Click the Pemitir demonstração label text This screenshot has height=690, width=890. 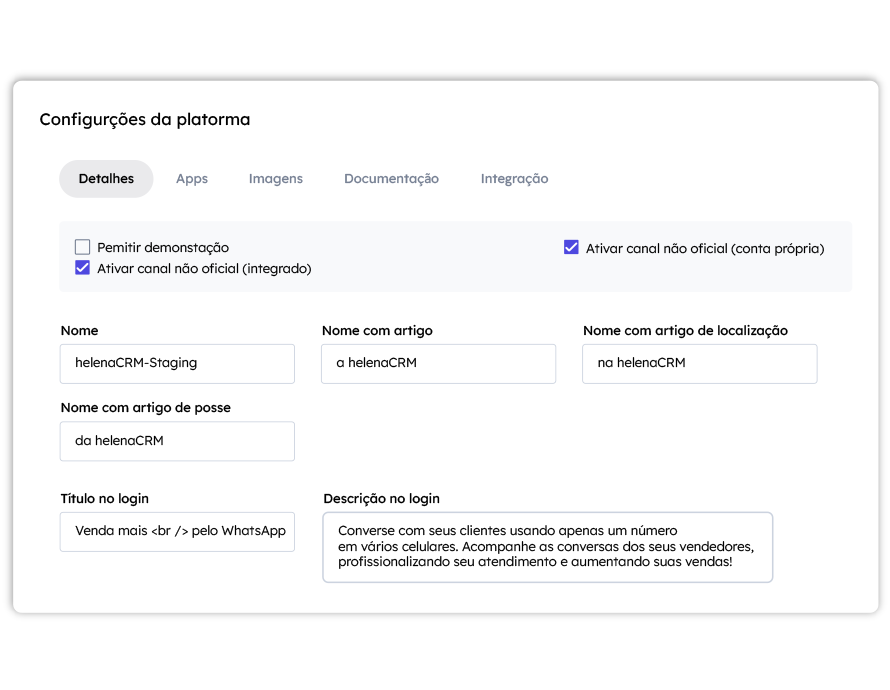(x=163, y=247)
